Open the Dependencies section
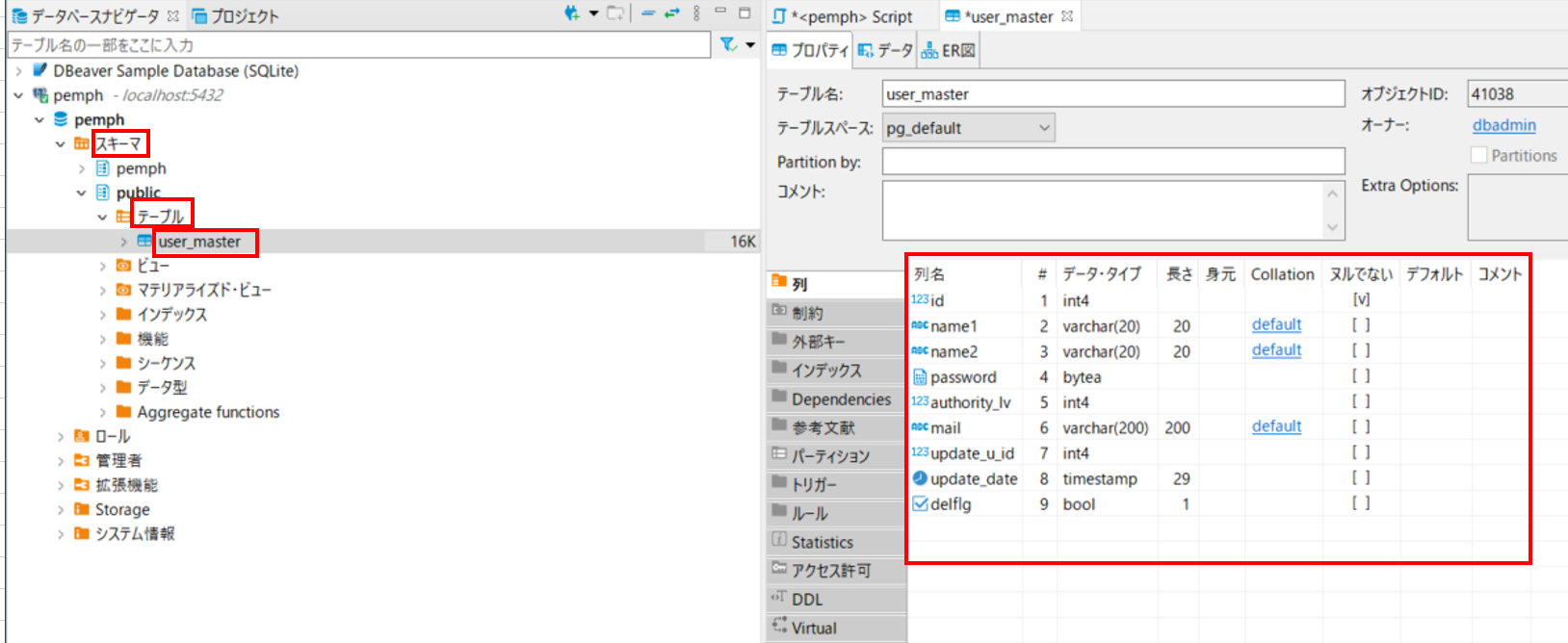 [x=837, y=399]
